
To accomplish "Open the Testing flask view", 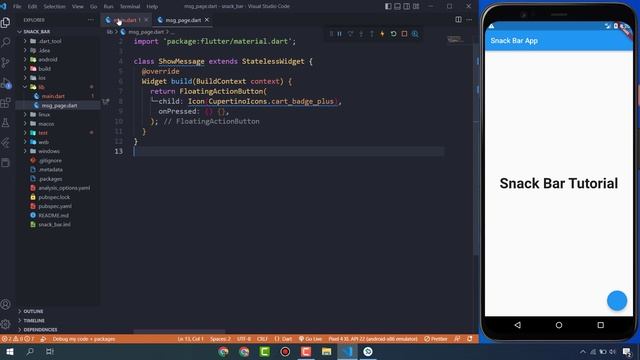I will [x=6, y=122].
